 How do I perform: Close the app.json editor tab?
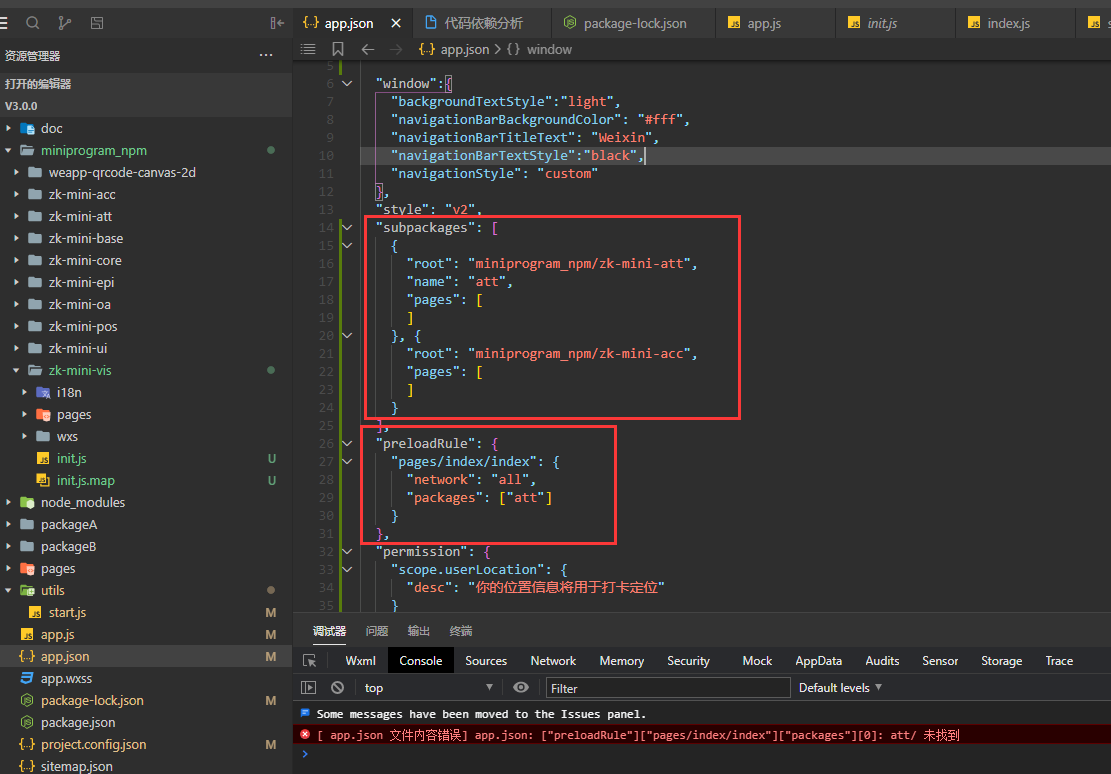[396, 23]
